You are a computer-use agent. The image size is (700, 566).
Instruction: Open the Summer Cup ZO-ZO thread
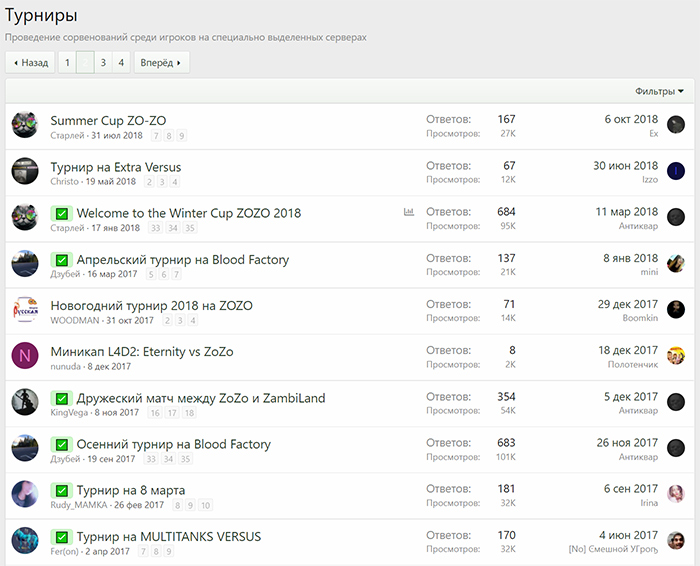(x=108, y=120)
